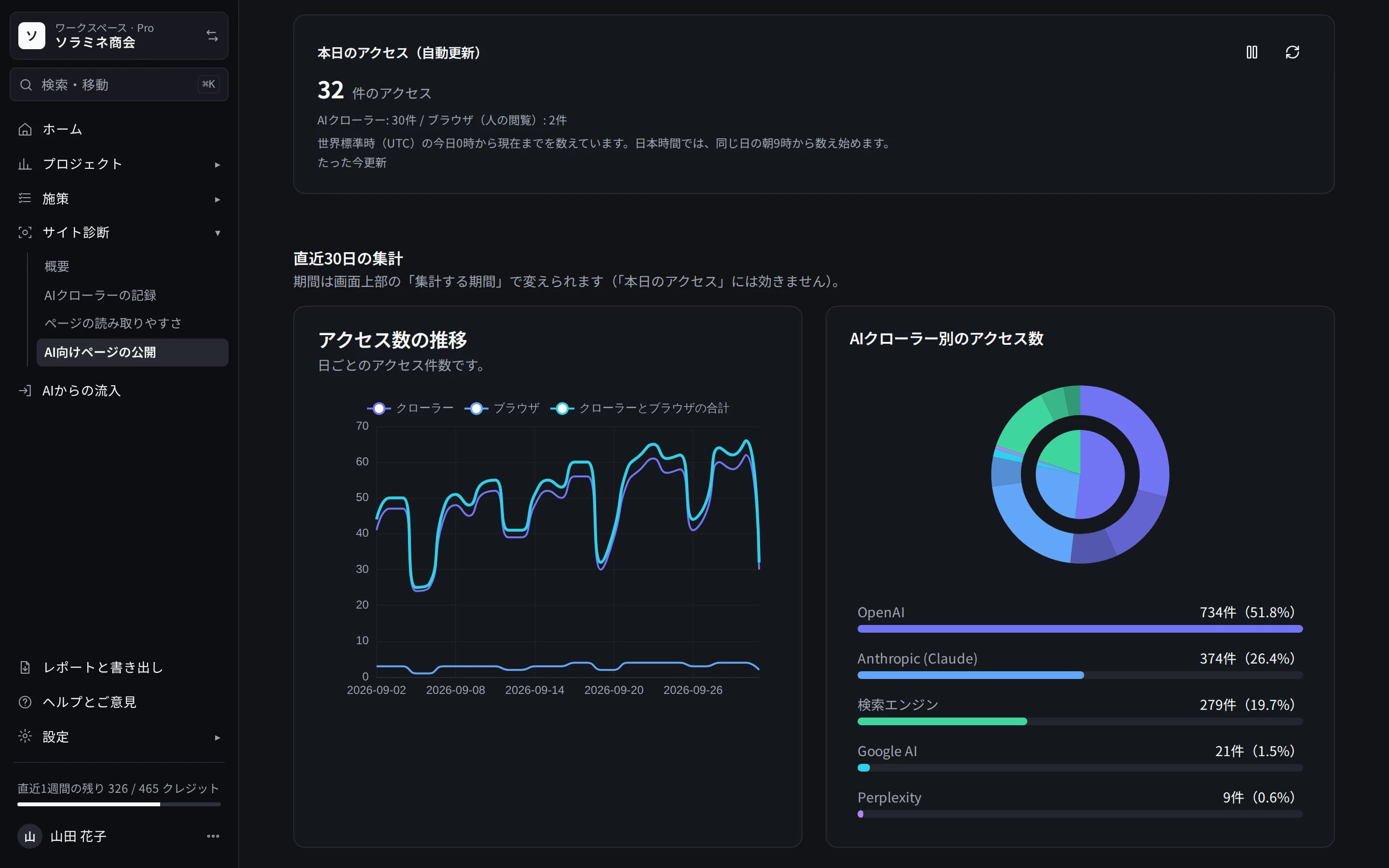Click the 設定 gear icon

[x=25, y=736]
